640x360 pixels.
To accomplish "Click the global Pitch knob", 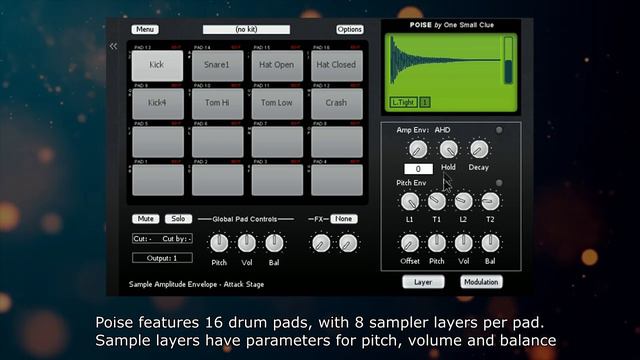I will click(219, 243).
